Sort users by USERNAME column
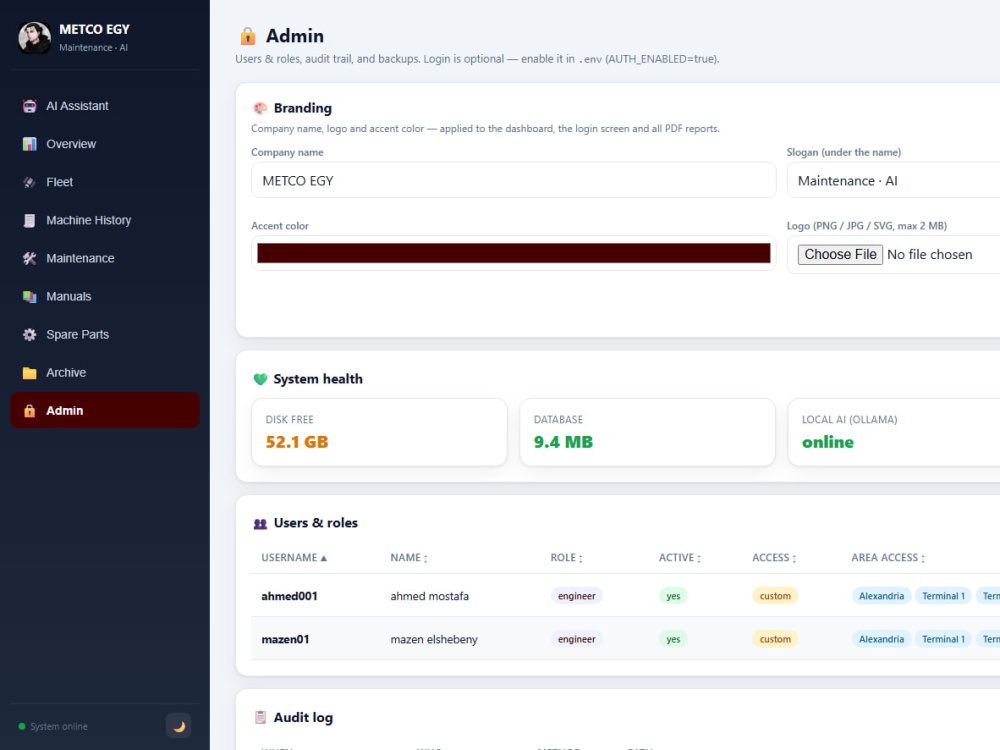The height and width of the screenshot is (750, 1000). click(x=294, y=558)
